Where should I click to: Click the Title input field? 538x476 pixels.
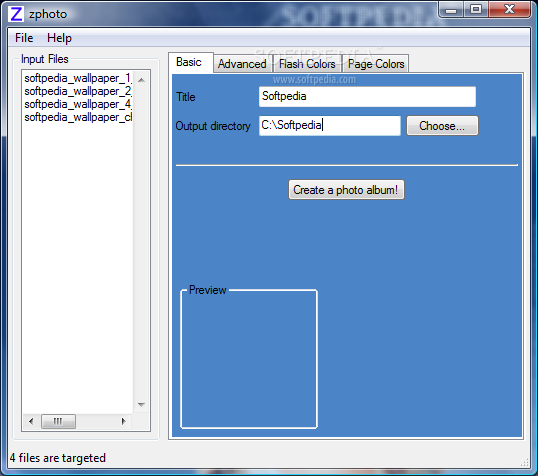[367, 96]
